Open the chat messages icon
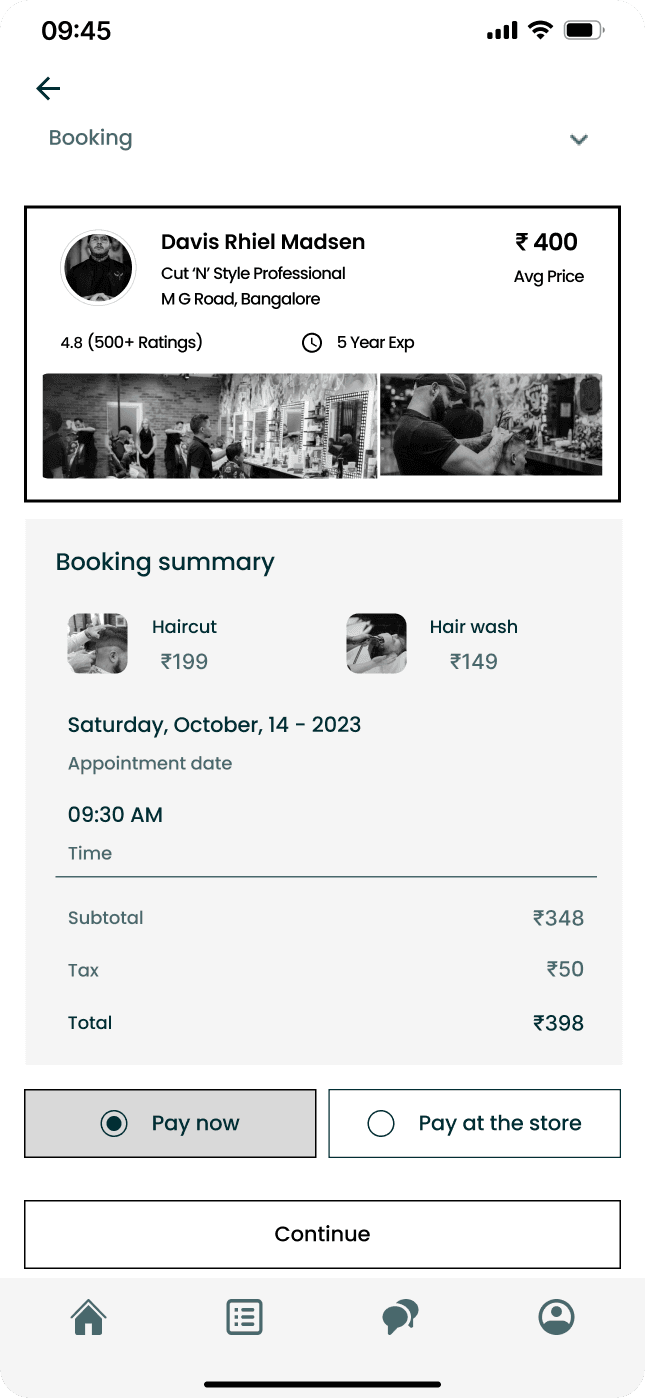The height and width of the screenshot is (1398, 645). click(400, 1317)
